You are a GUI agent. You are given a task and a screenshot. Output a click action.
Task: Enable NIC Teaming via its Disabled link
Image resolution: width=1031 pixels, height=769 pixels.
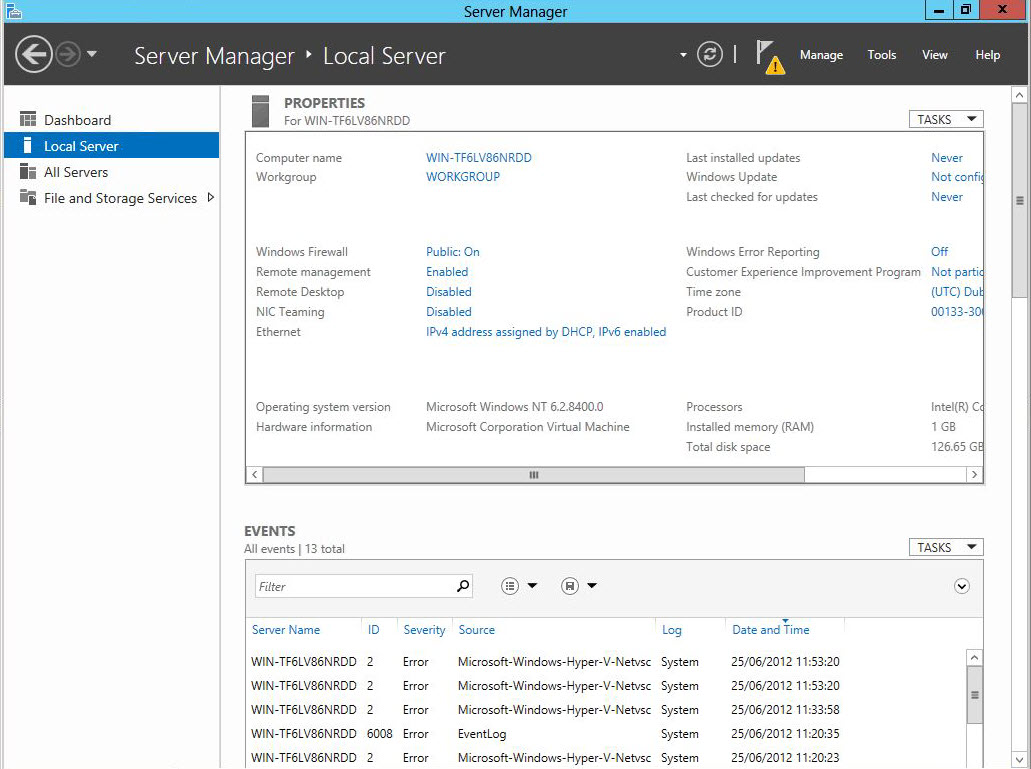[x=448, y=311]
